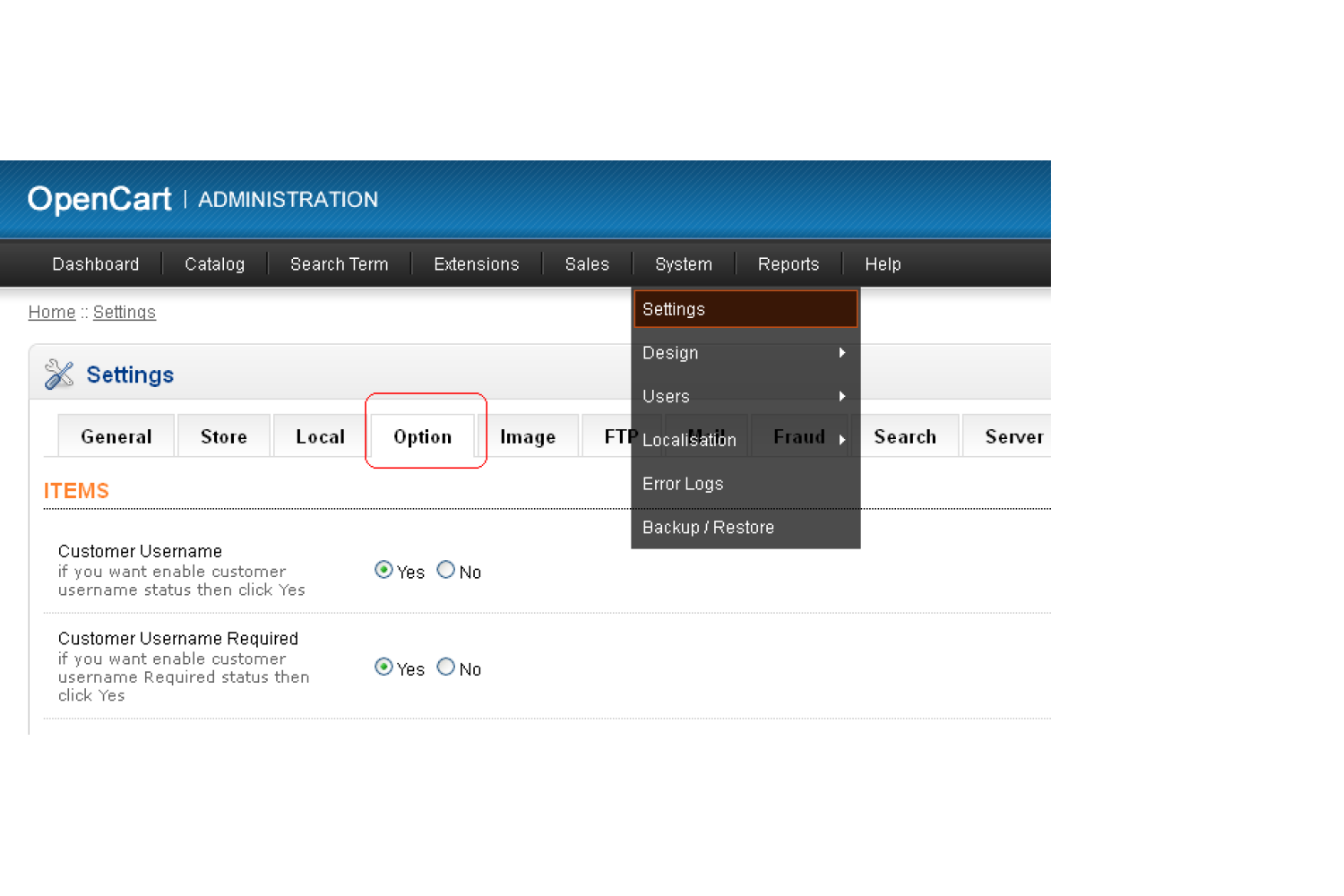This screenshot has width=1344, height=896.
Task: Open the Reports menu
Action: point(788,264)
